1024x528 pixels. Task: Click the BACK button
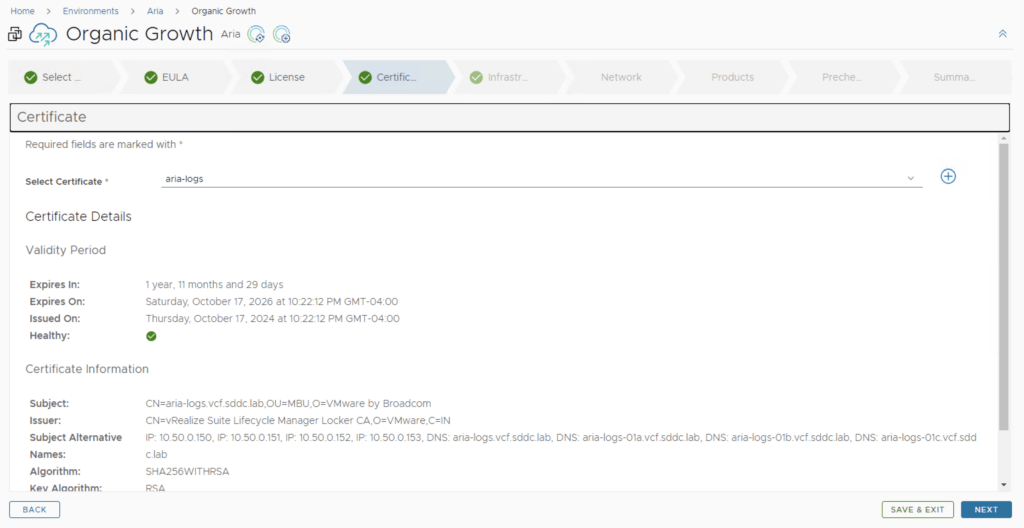point(35,510)
